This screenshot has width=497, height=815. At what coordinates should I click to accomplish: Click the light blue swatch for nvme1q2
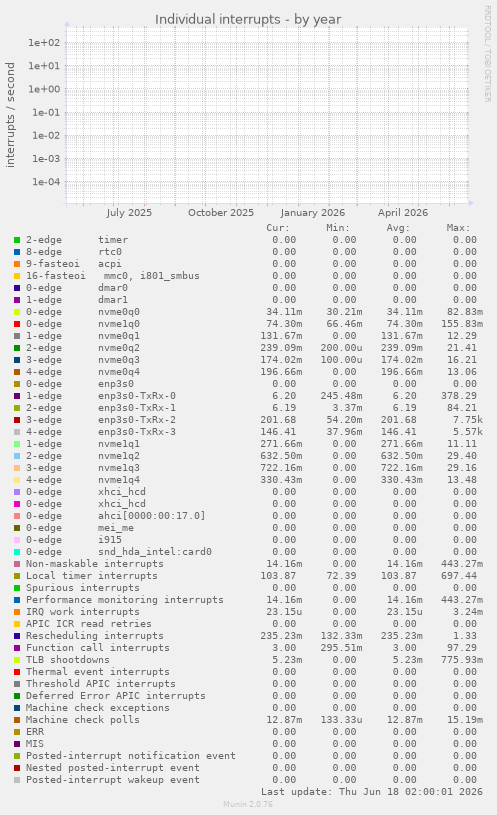point(17,456)
